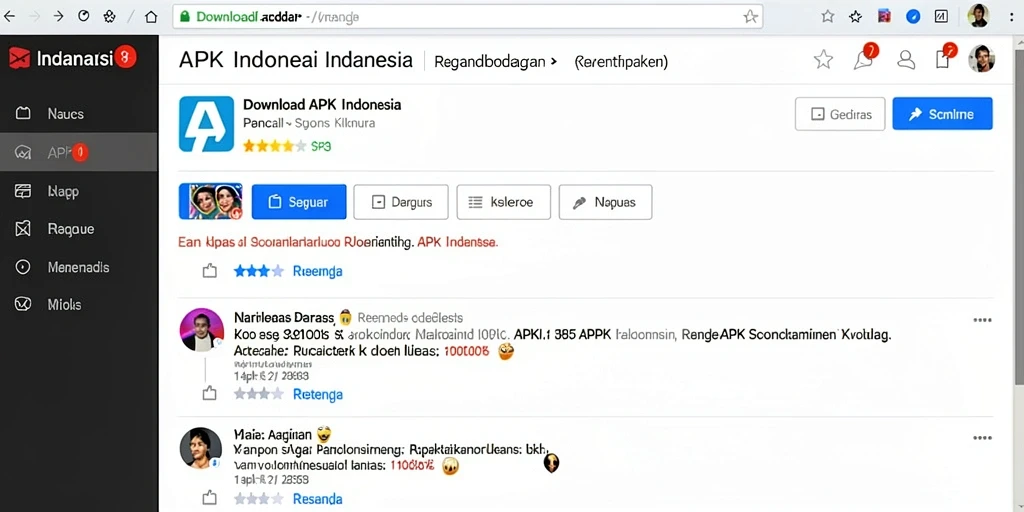
Task: Open the Menenadis sidebar item
Action: click(78, 267)
